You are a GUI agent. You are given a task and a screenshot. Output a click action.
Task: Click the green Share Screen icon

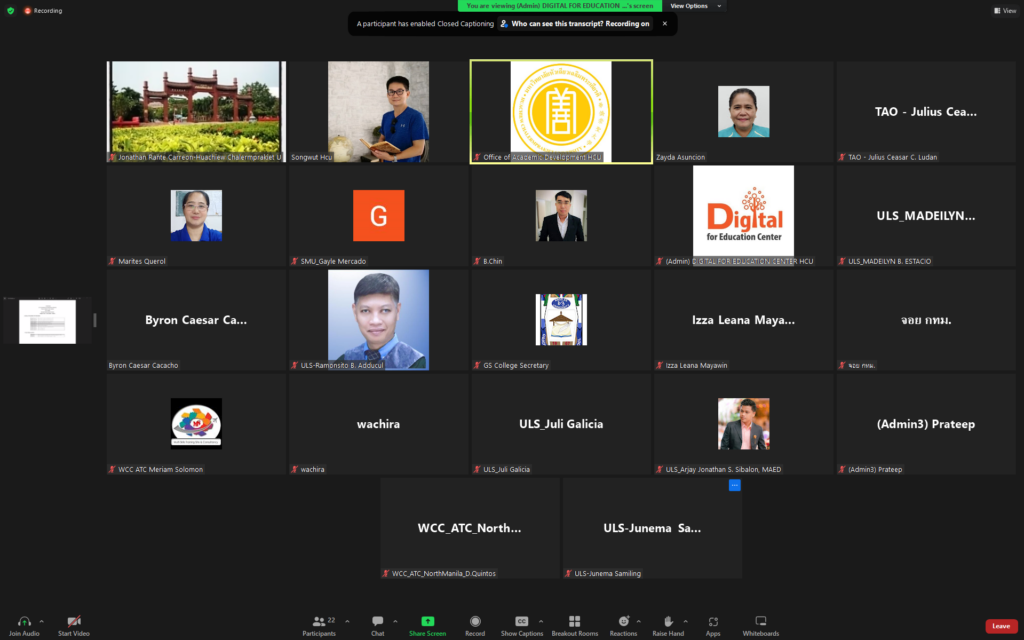pyautogui.click(x=427, y=621)
